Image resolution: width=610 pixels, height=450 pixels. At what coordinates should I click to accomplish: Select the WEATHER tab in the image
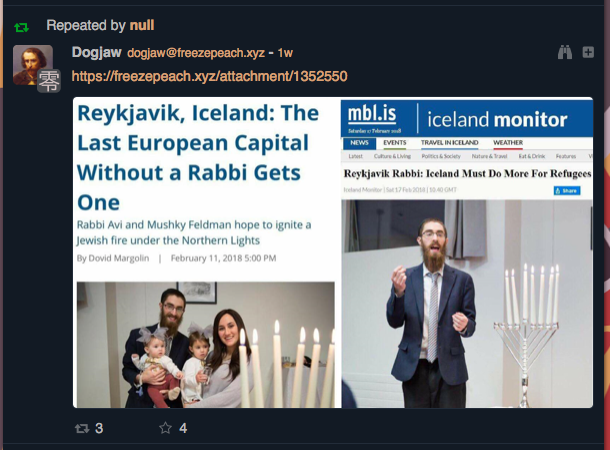pyautogui.click(x=508, y=143)
